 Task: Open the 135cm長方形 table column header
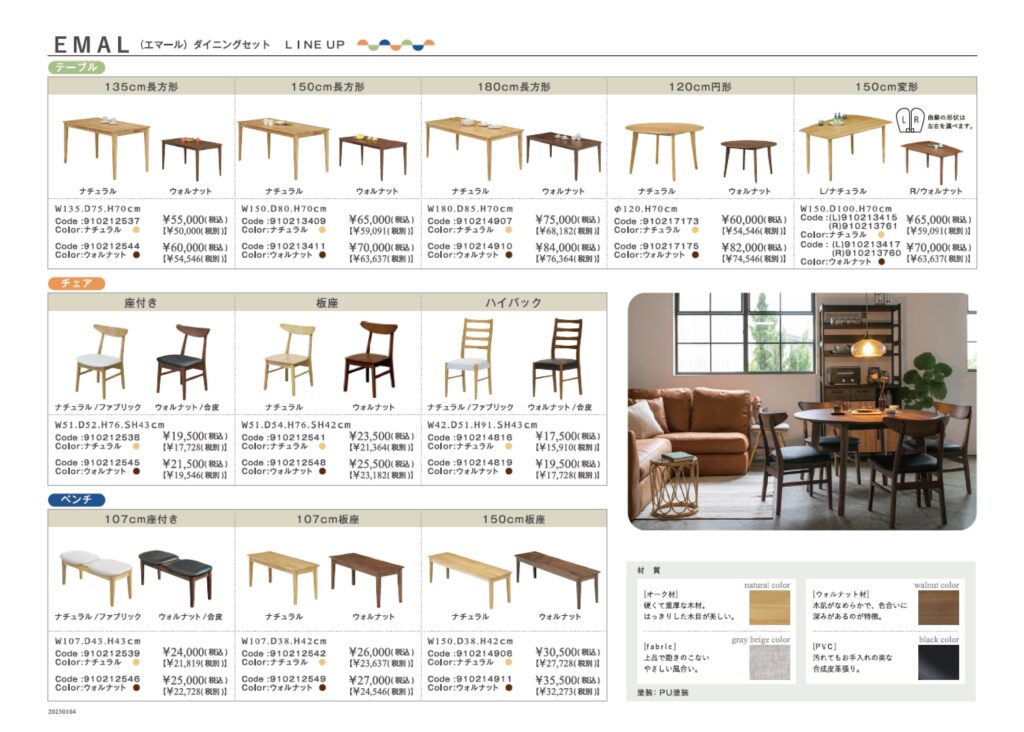[141, 86]
